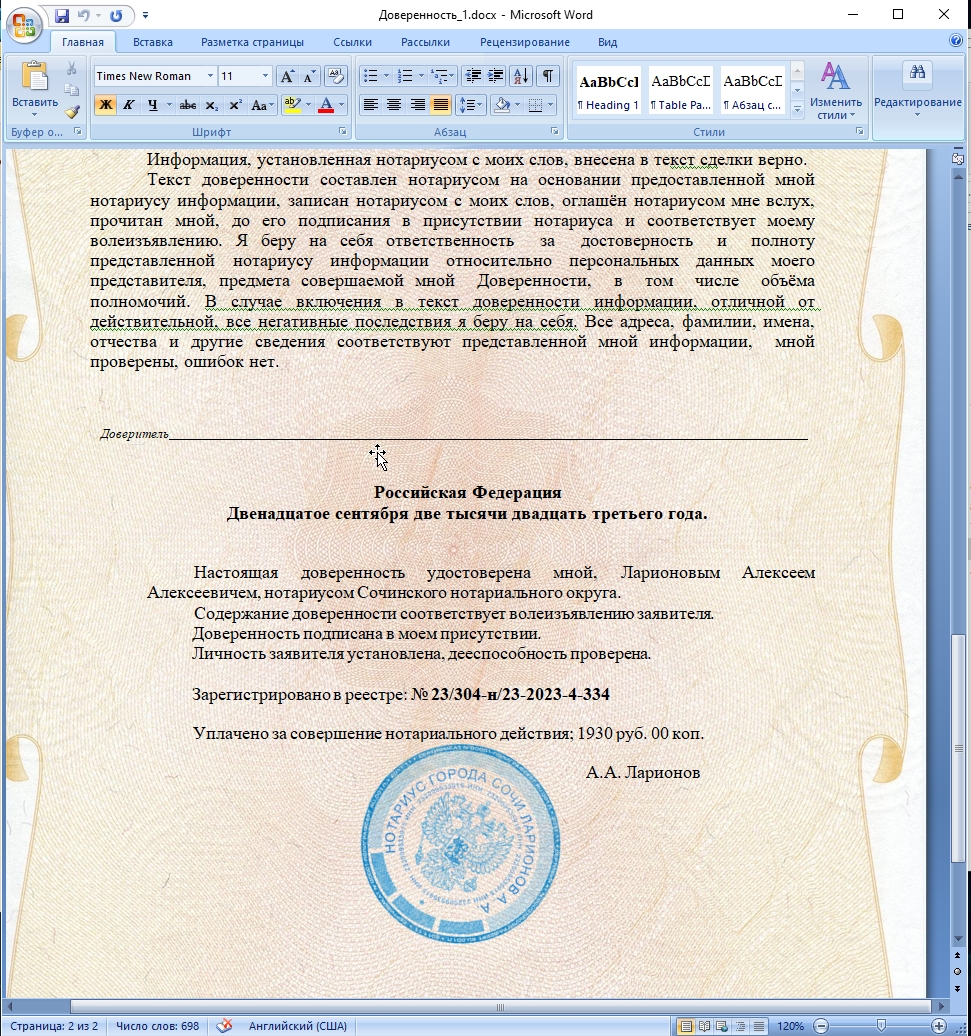Switch to Разметка страницы tab

point(252,42)
